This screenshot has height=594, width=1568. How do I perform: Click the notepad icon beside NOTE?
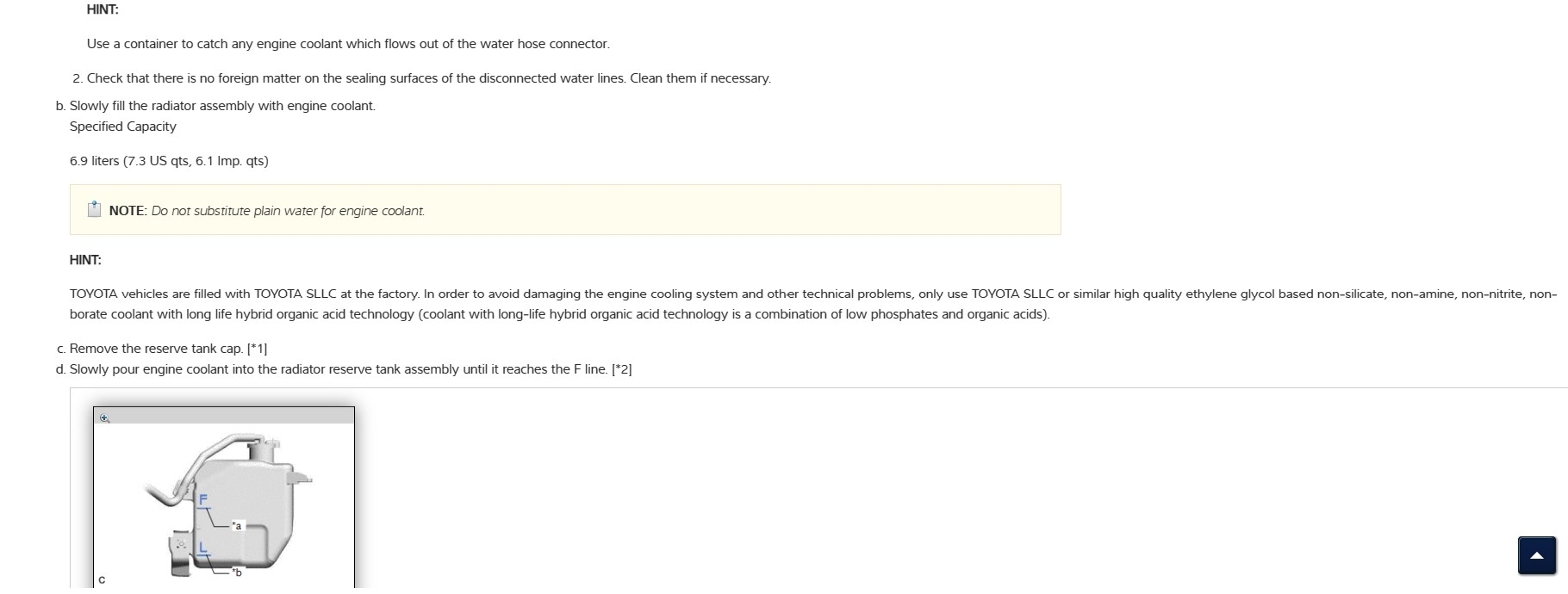tap(95, 210)
